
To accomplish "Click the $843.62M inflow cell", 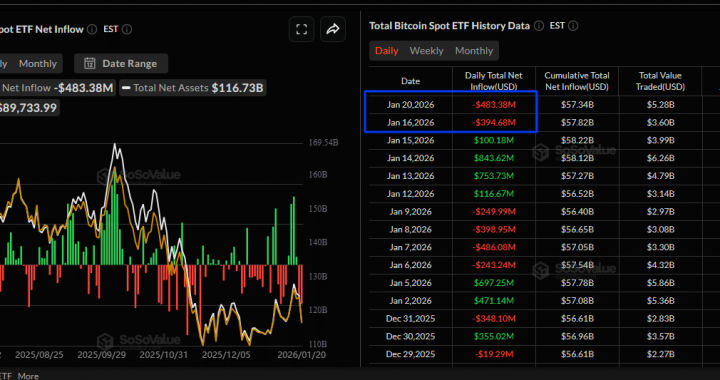I will (494, 158).
